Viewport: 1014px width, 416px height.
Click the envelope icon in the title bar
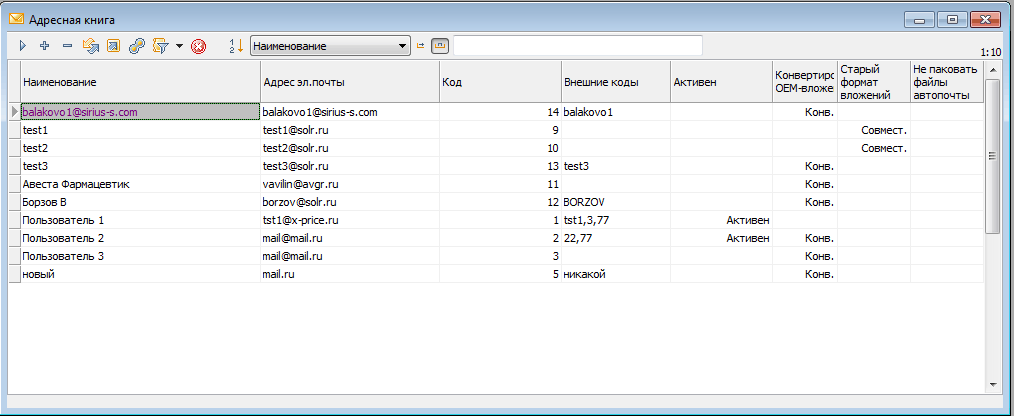tap(17, 19)
